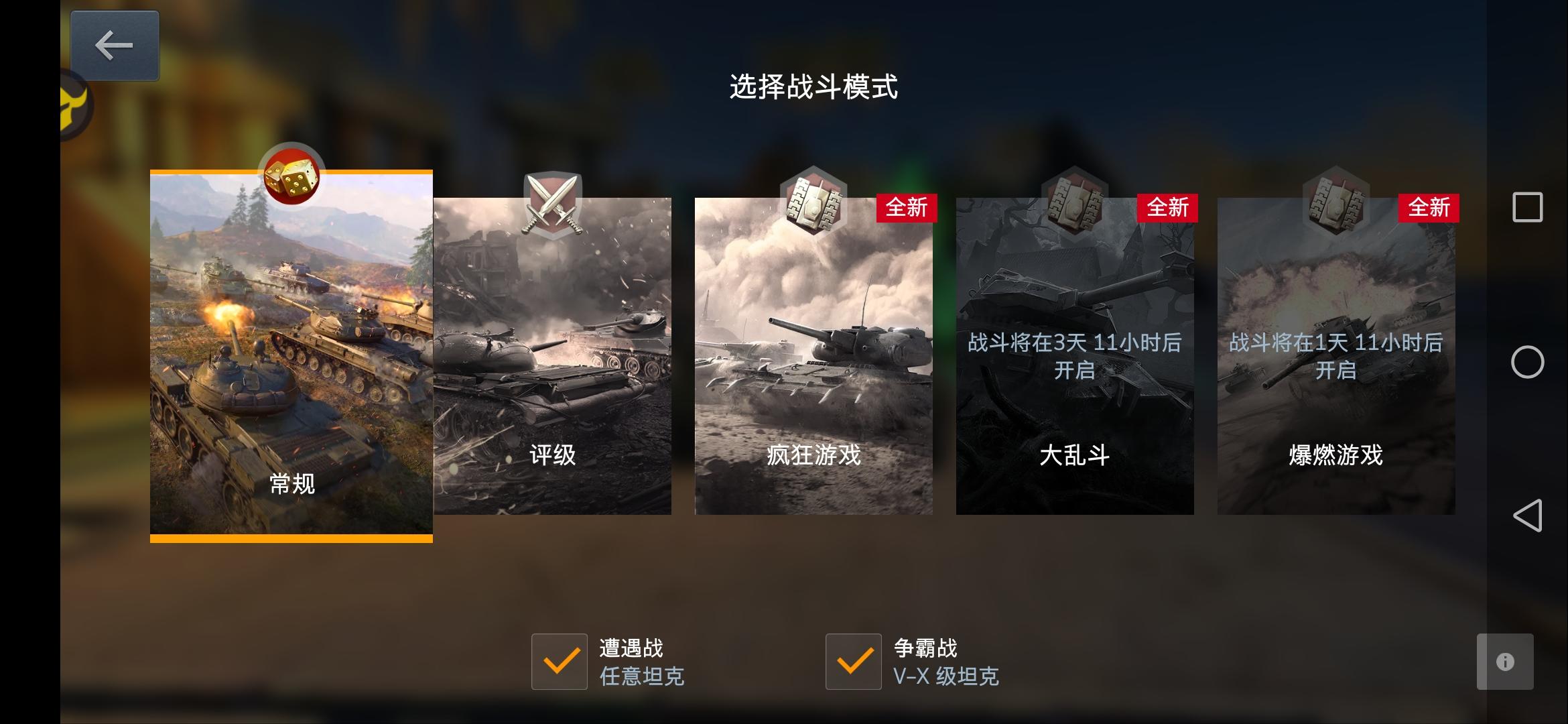Click the yellow bull emblem at left edge
Image resolution: width=1568 pixels, height=724 pixels.
[76, 105]
